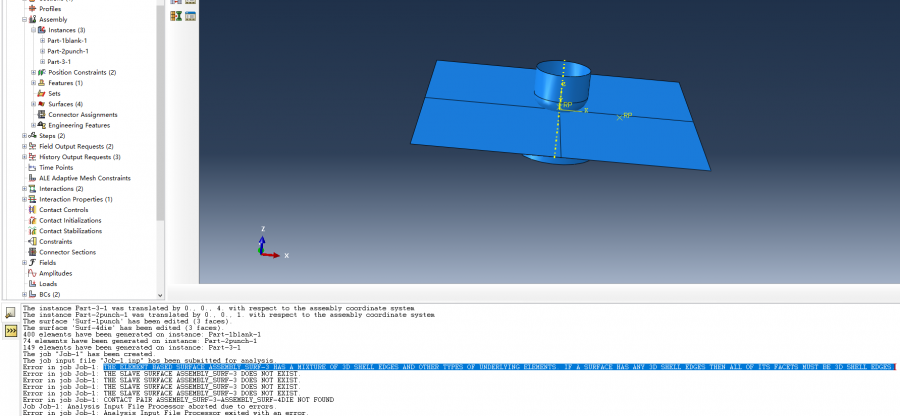Click the Loads icon in the tree
Viewport: 900px width, 416px height.
pos(32,284)
